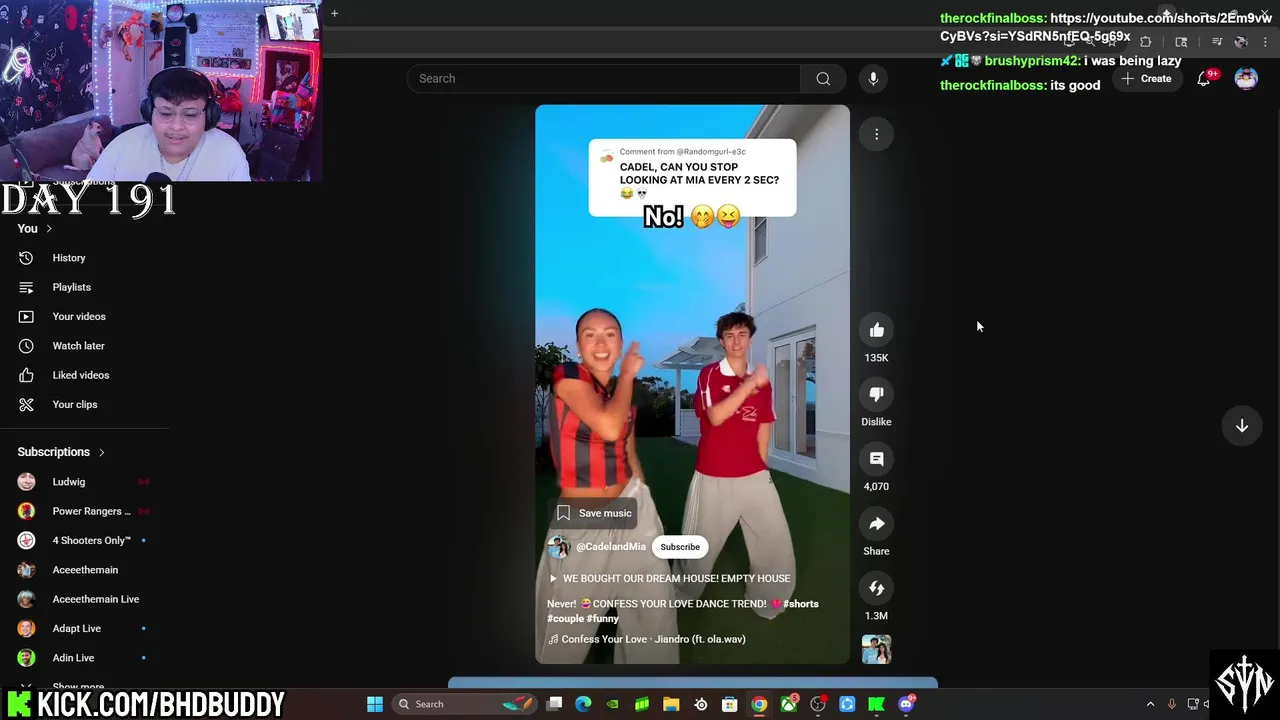Pause the playing short video
Image resolution: width=1280 pixels, height=720 pixels.
(x=692, y=384)
